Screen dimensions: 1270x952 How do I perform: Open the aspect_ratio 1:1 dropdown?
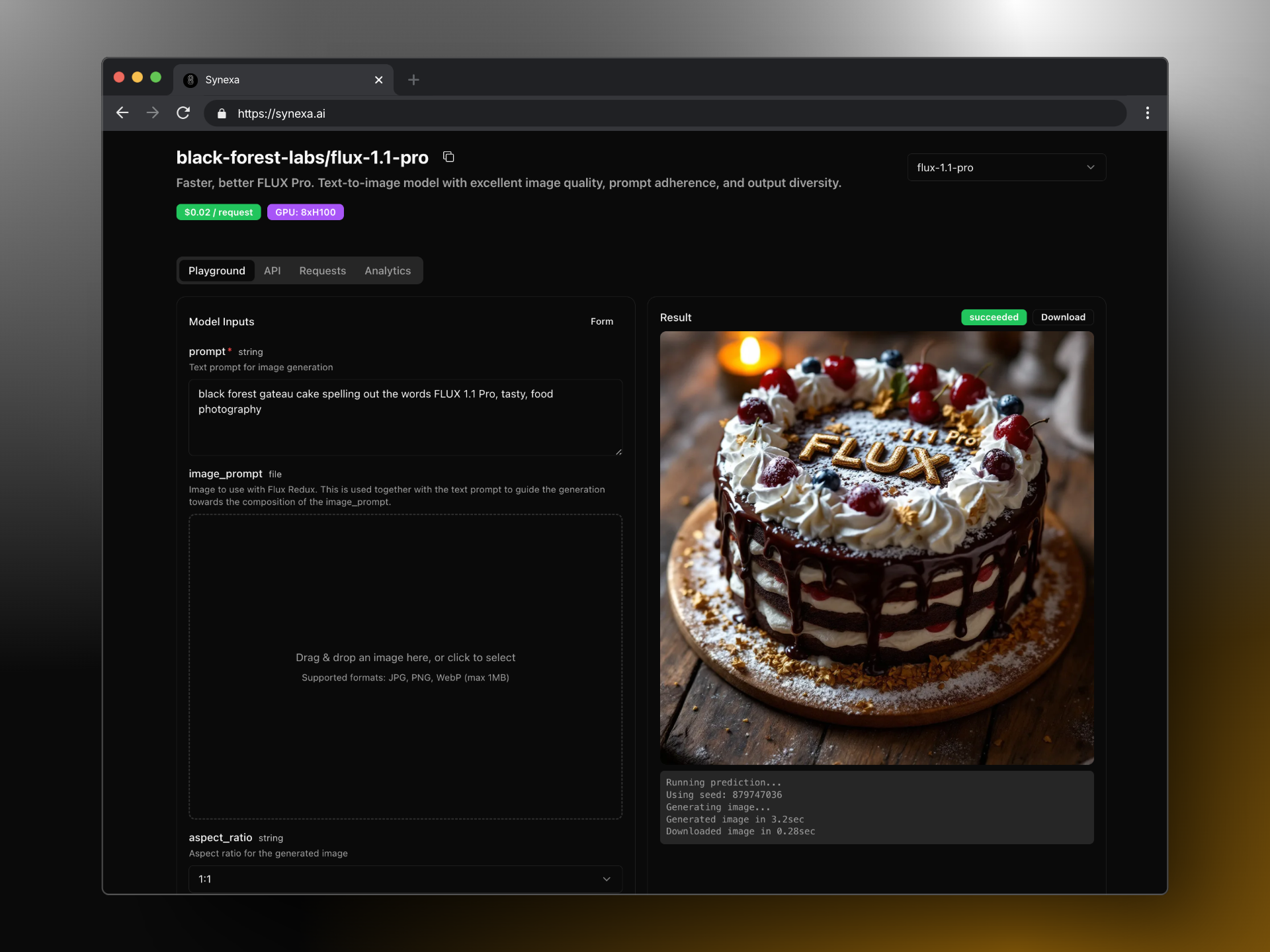click(x=405, y=879)
